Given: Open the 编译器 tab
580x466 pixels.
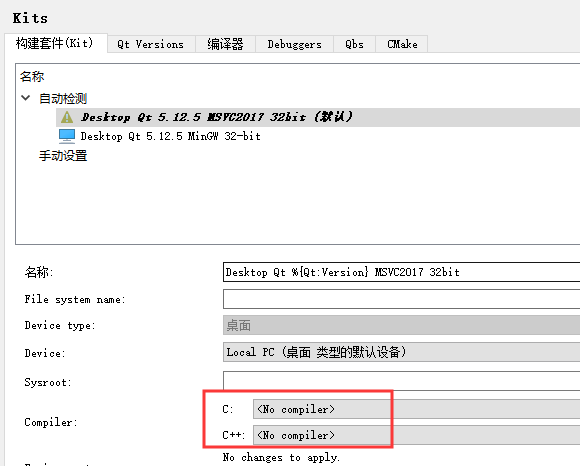Looking at the screenshot, I should [x=225, y=44].
